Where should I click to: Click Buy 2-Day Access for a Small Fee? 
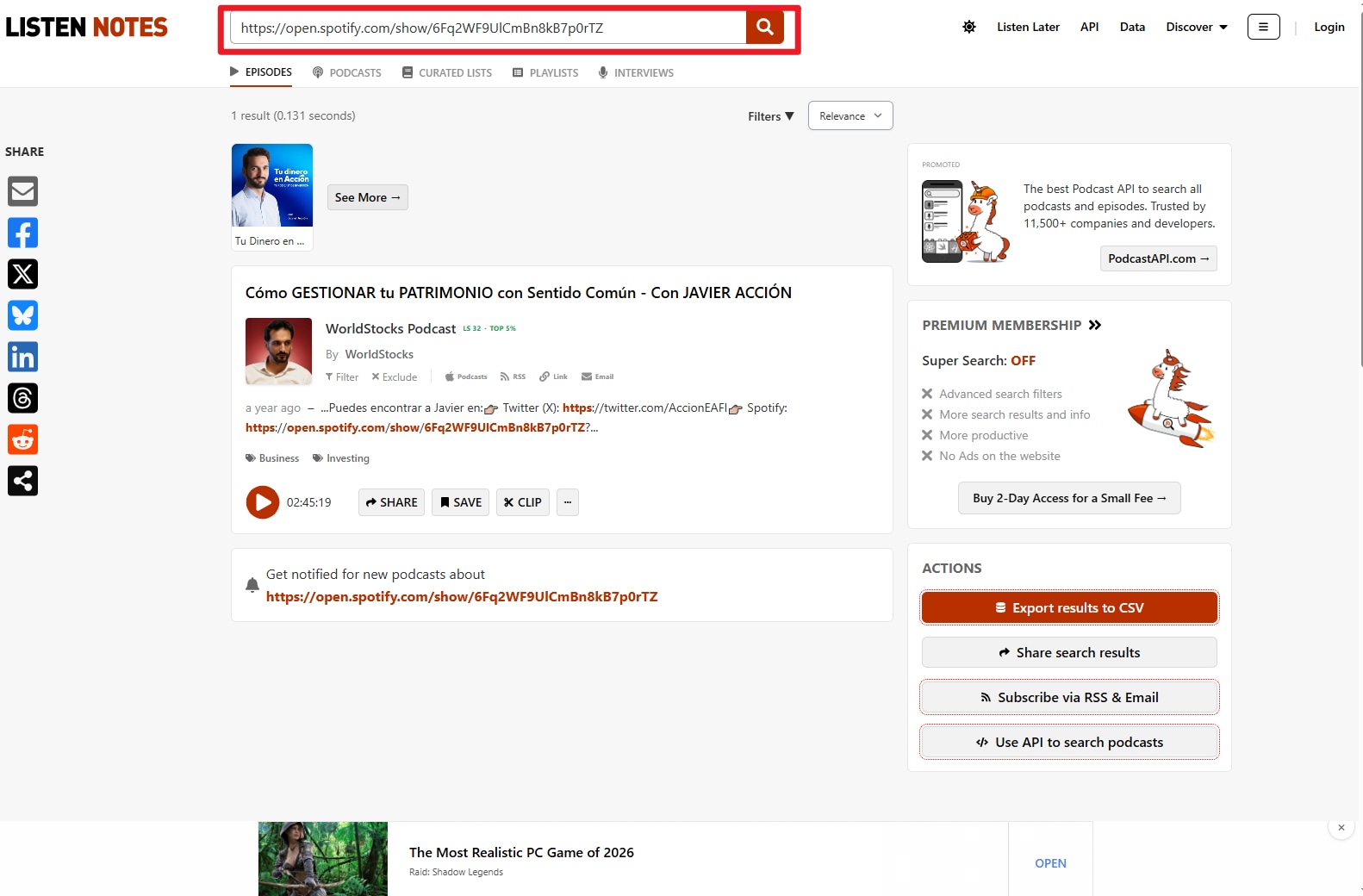coord(1069,498)
